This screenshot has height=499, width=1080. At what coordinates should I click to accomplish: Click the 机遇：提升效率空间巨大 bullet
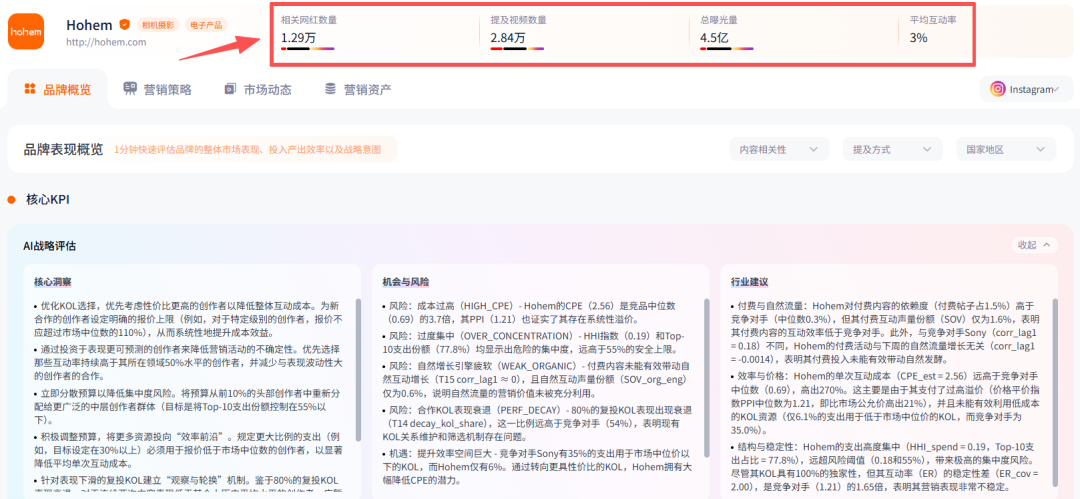538,468
